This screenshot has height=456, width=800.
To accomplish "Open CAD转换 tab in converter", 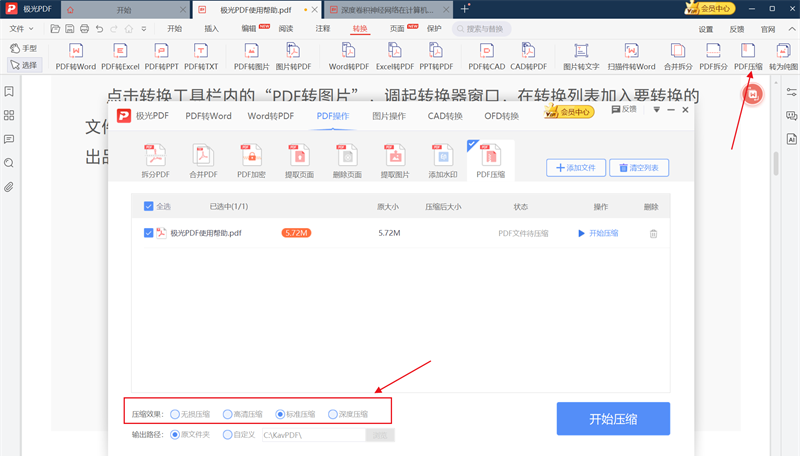I will (x=445, y=116).
